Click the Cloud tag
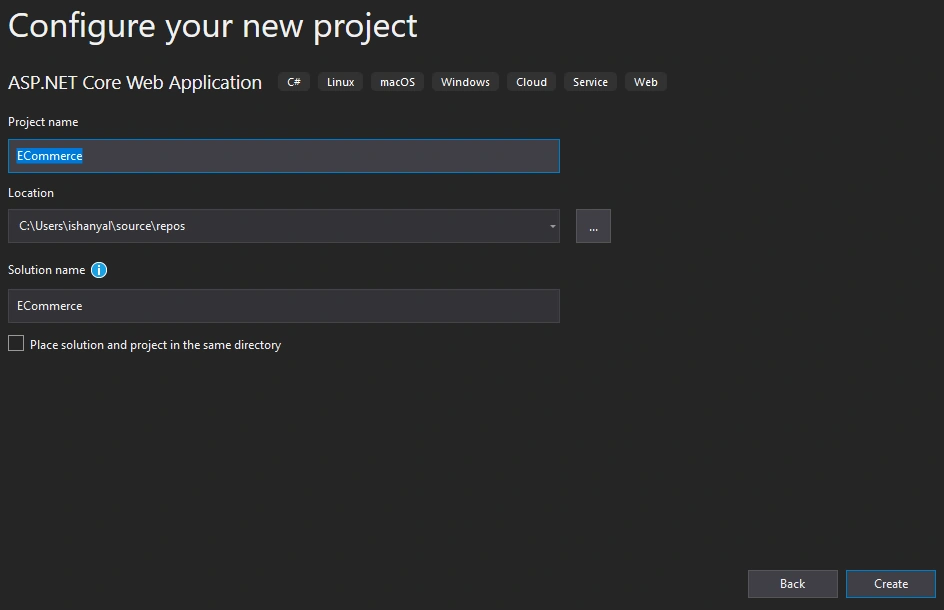Image resolution: width=944 pixels, height=610 pixels. (531, 82)
